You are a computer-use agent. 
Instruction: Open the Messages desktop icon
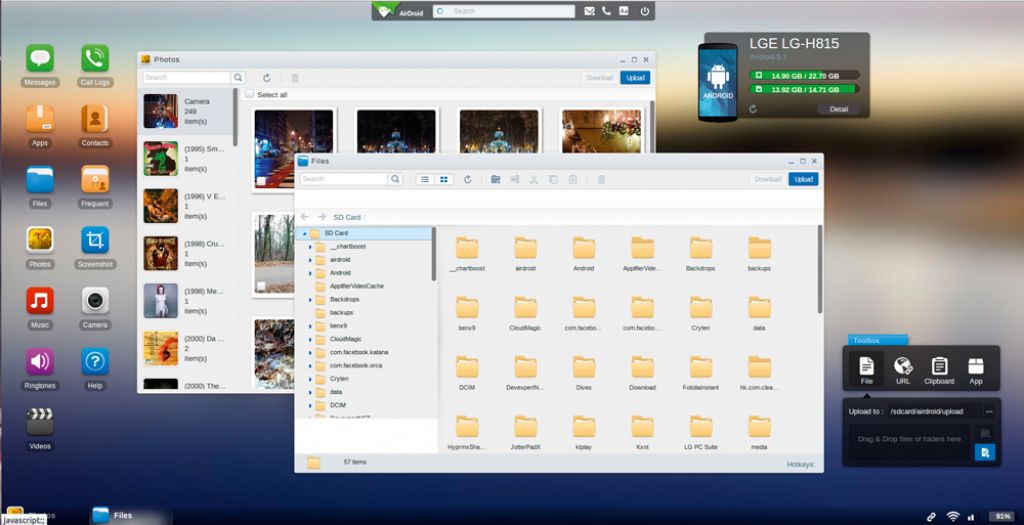40,59
